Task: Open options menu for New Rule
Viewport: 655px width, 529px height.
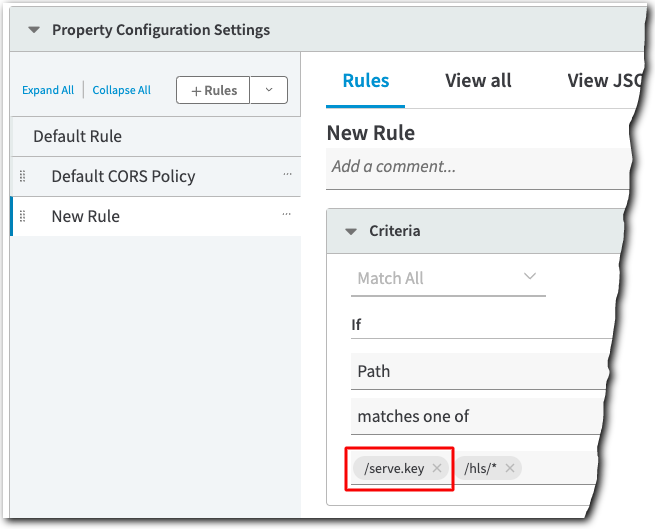Action: tap(288, 215)
